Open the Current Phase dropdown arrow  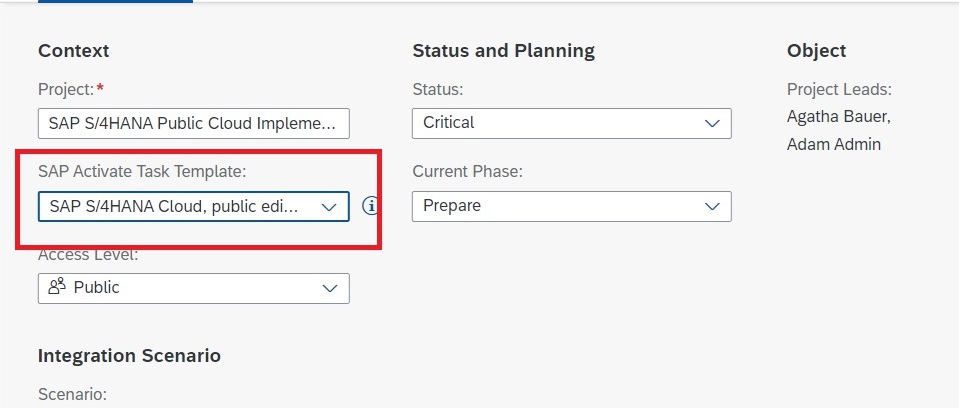tap(712, 206)
